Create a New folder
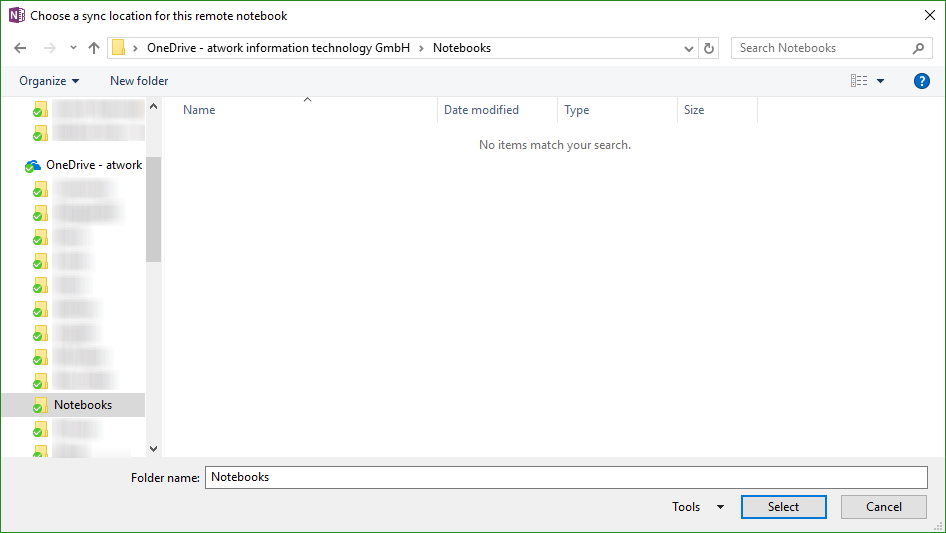This screenshot has width=946, height=533. (x=139, y=81)
